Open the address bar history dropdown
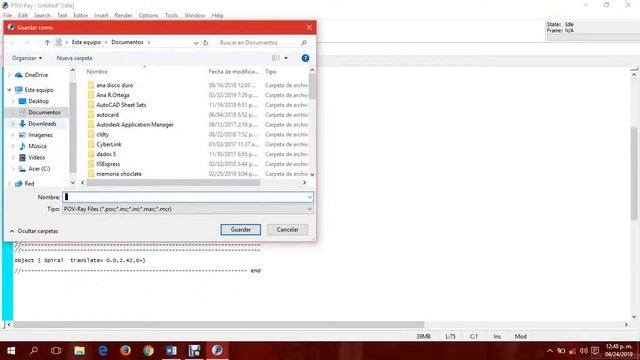This screenshot has height=360, width=640. [x=196, y=42]
